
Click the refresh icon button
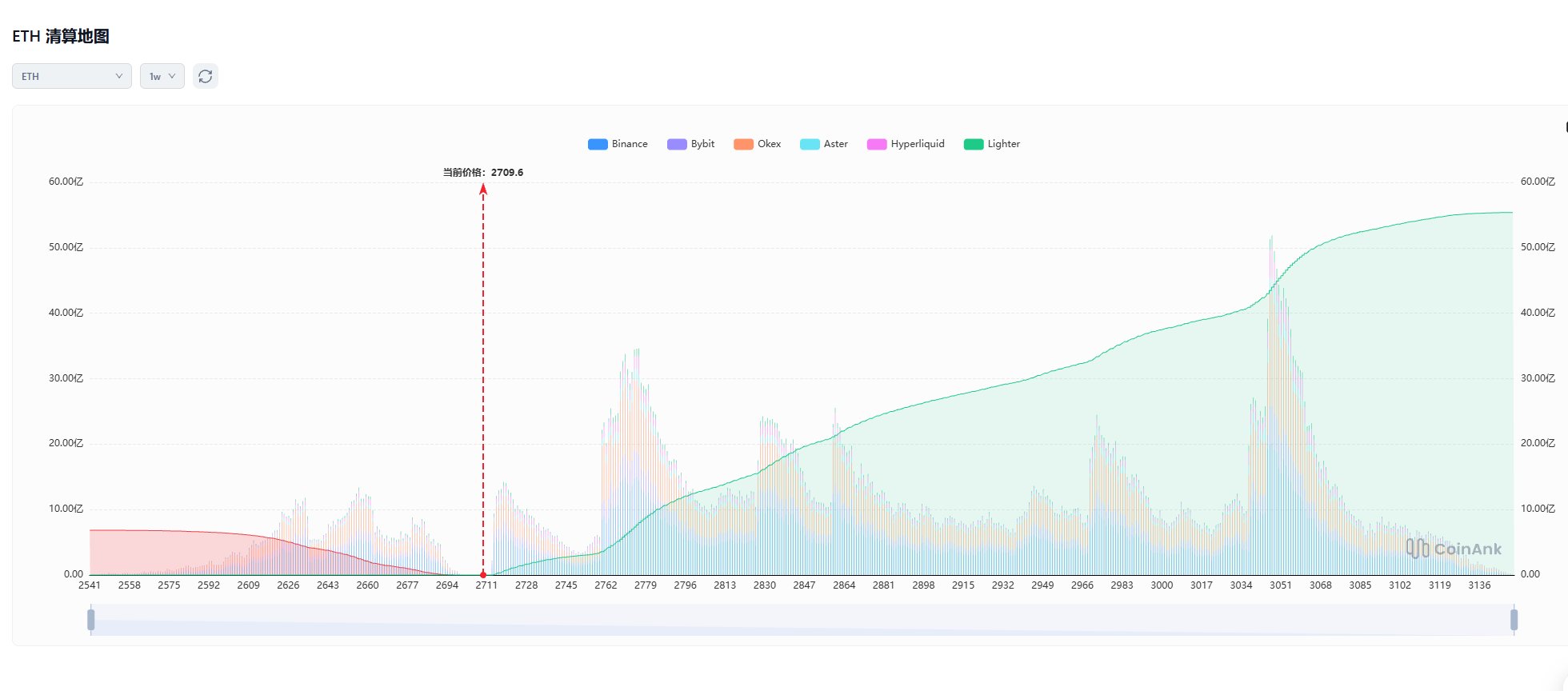[x=206, y=76]
